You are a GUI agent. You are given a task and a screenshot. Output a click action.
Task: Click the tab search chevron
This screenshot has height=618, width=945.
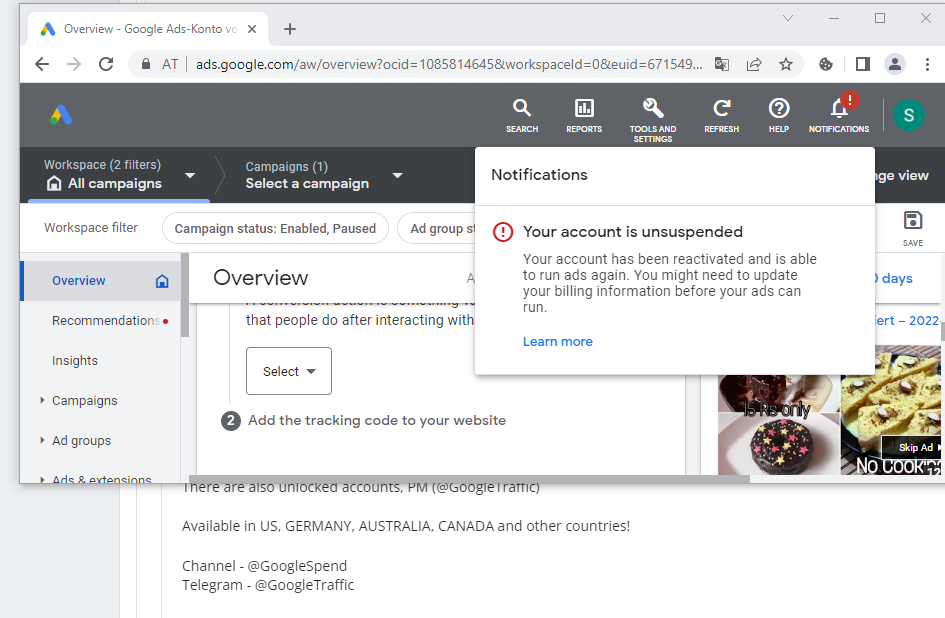point(788,18)
